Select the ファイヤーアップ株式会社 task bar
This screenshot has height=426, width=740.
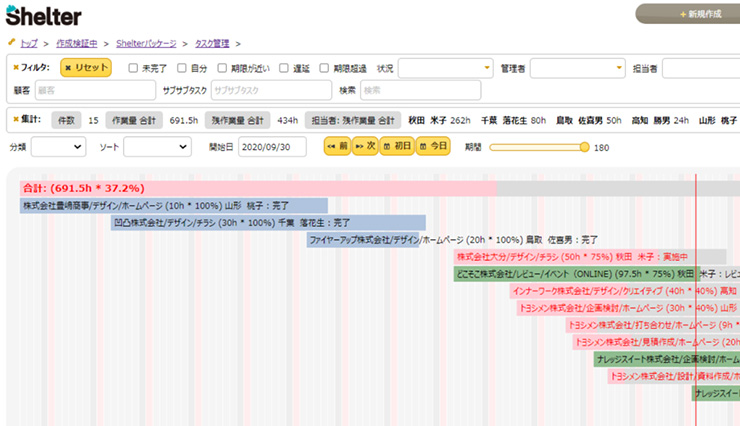pyautogui.click(x=362, y=240)
